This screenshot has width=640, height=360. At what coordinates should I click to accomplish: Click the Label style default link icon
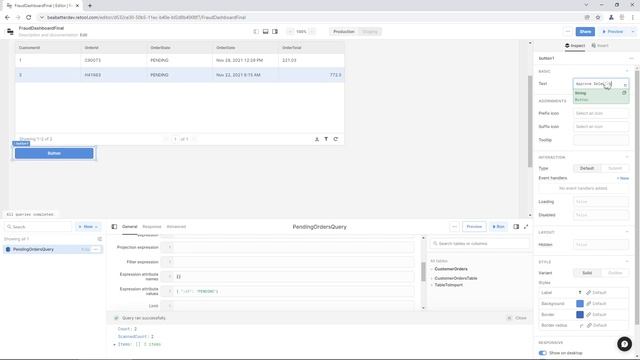(589, 293)
